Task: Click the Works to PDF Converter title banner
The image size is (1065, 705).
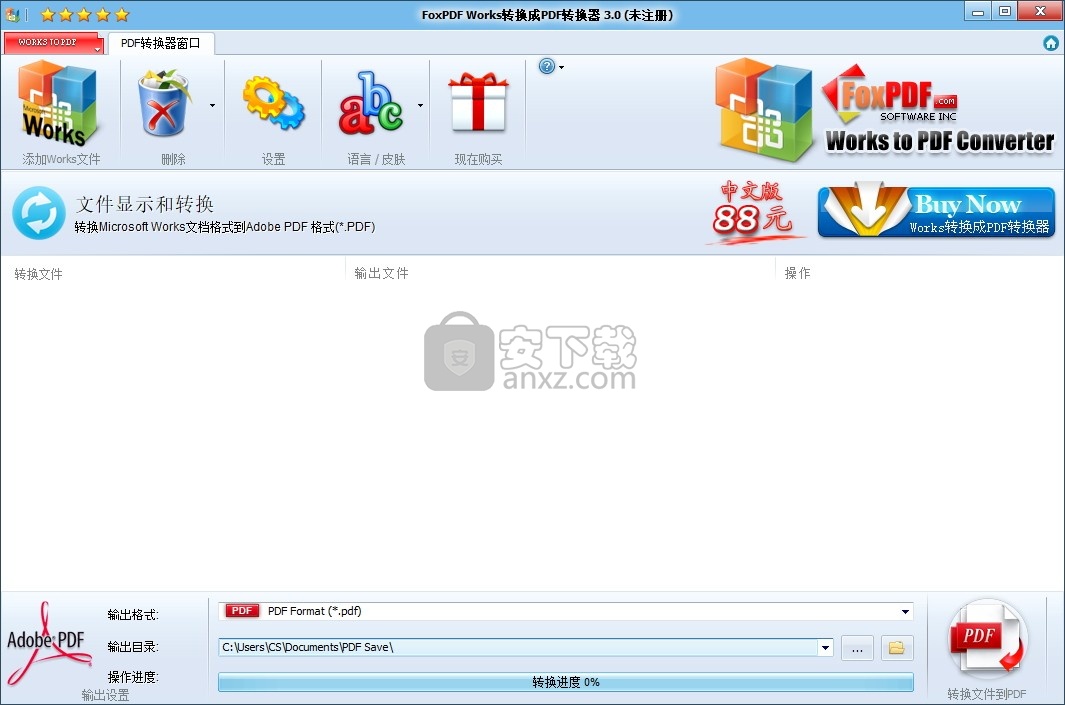Action: click(940, 141)
